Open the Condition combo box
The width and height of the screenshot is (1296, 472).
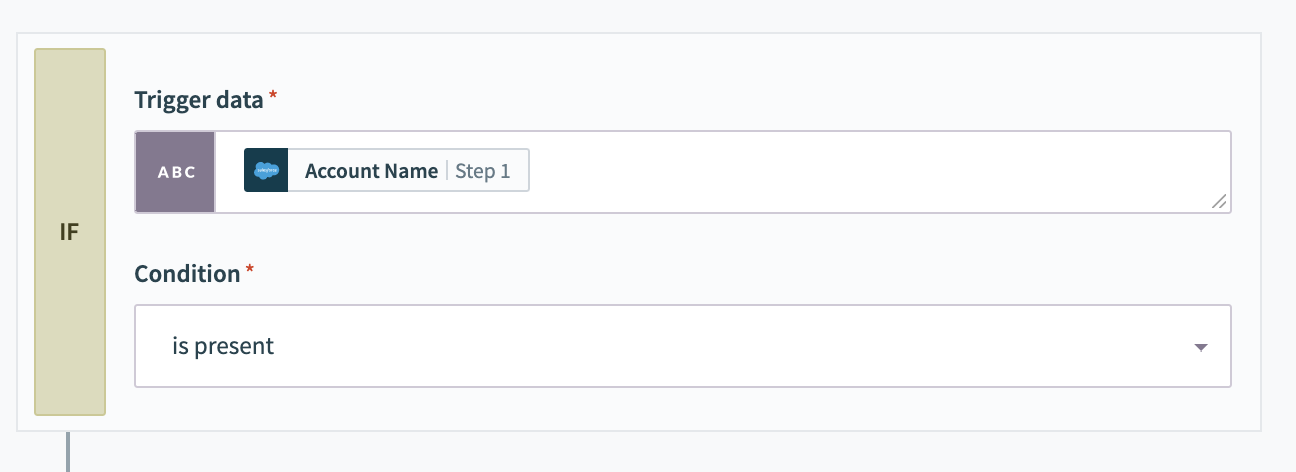tap(682, 346)
